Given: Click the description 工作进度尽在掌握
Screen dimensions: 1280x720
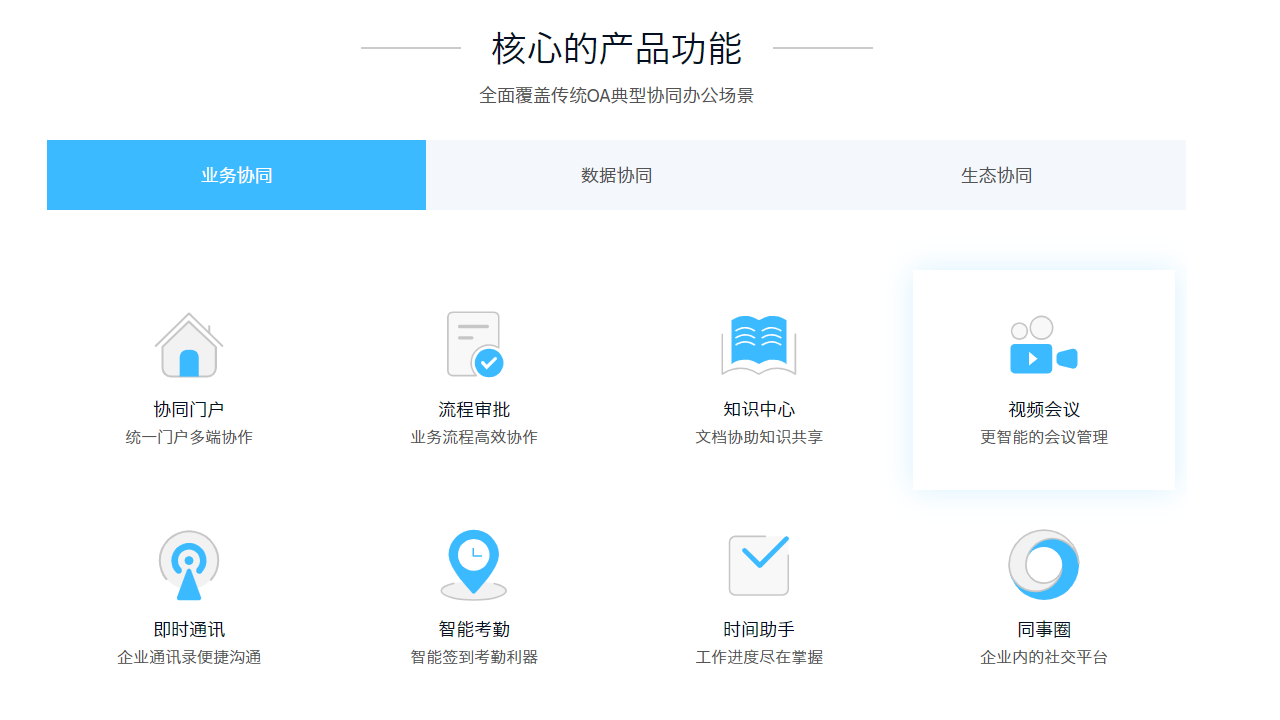Looking at the screenshot, I should tap(759, 657).
